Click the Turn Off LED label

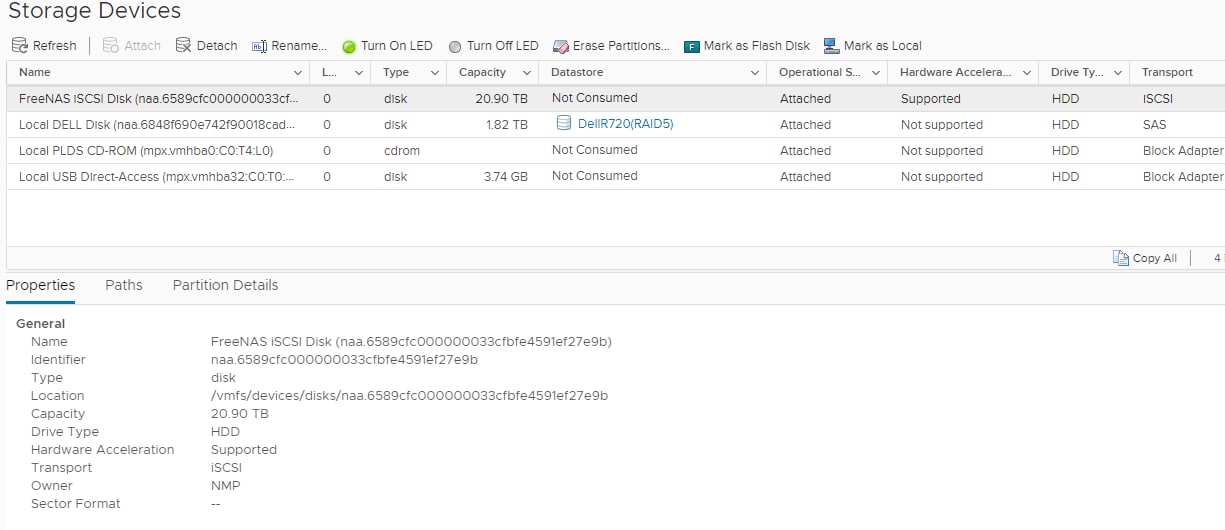point(502,46)
